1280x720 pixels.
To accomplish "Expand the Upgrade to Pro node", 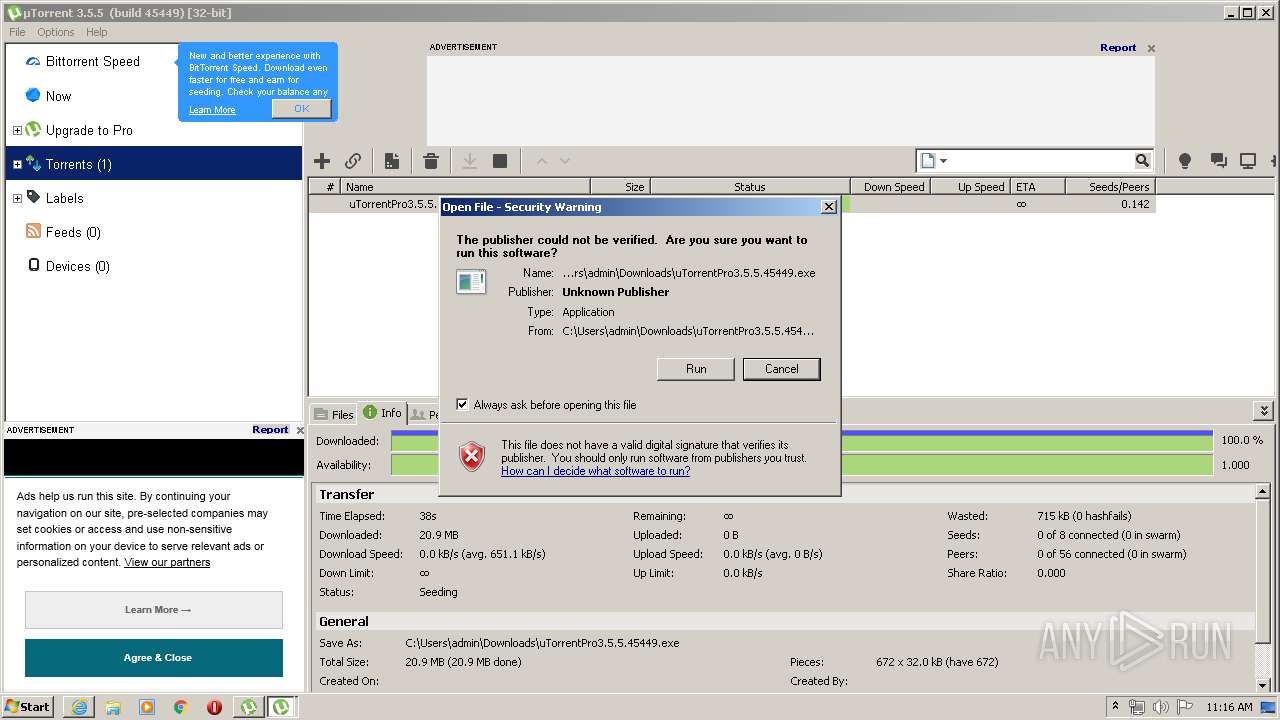I will [17, 130].
